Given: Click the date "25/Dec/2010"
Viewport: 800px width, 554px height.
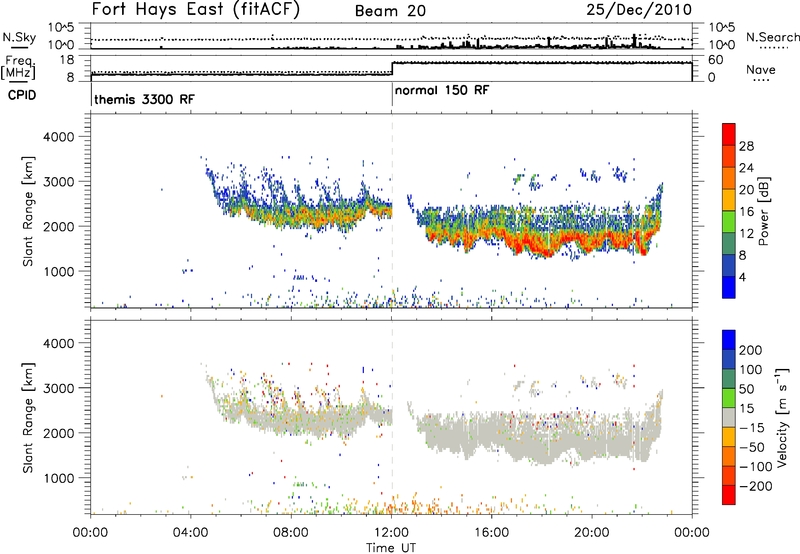Looking at the screenshot, I should [x=639, y=9].
